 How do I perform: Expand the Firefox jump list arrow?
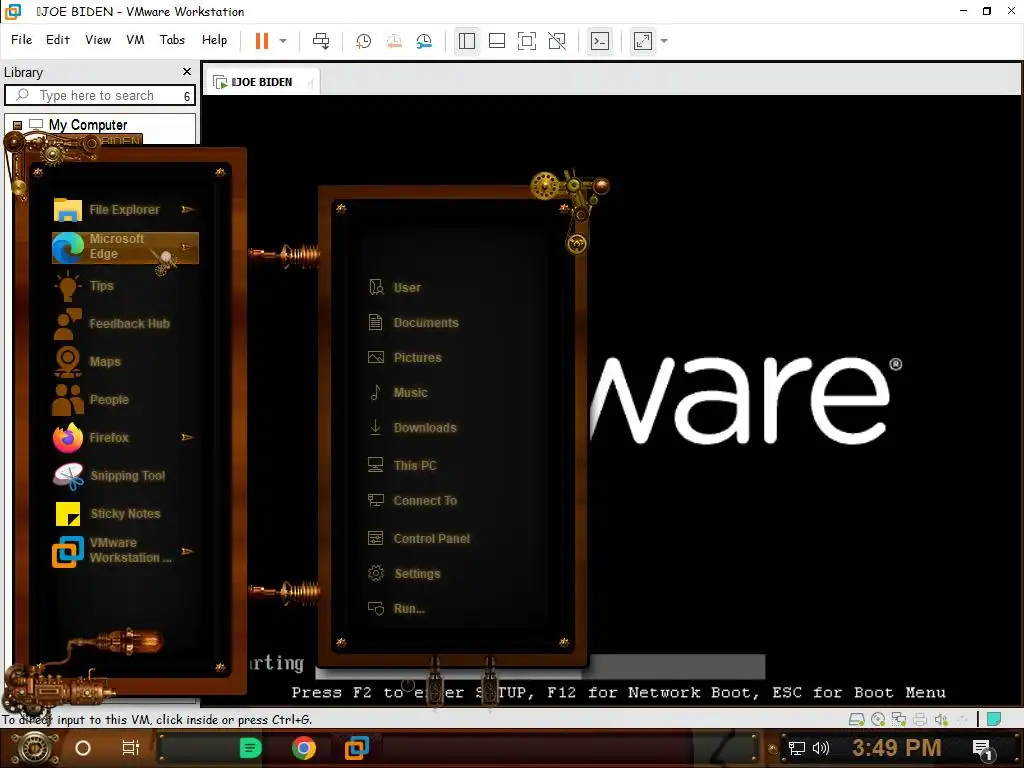point(187,438)
